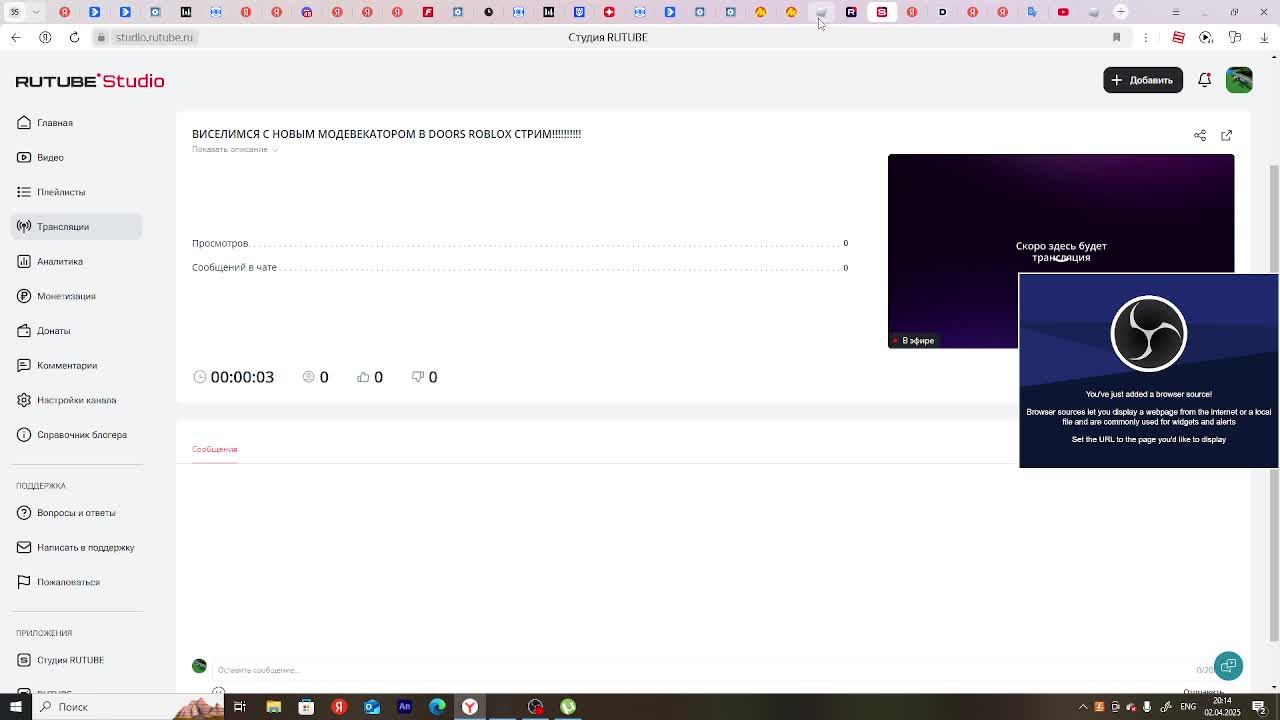Screen dimensions: 1280x720
Task: Click the Добавить button
Action: (x=1143, y=80)
